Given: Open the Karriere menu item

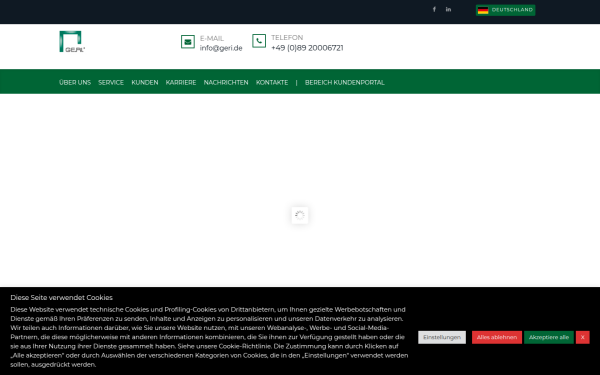Looking at the screenshot, I should 181,82.
